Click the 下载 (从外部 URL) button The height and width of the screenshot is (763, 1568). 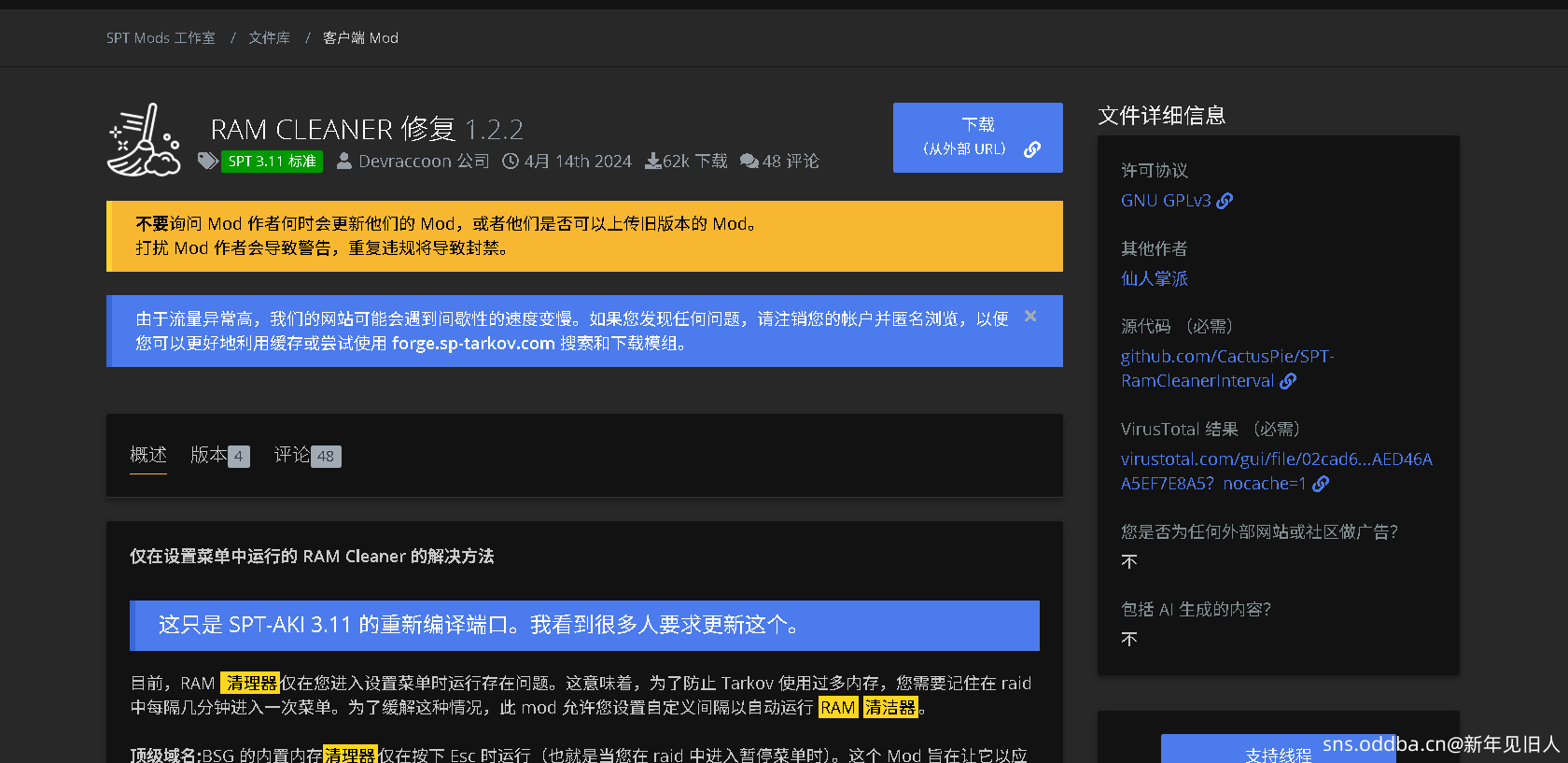(x=978, y=137)
